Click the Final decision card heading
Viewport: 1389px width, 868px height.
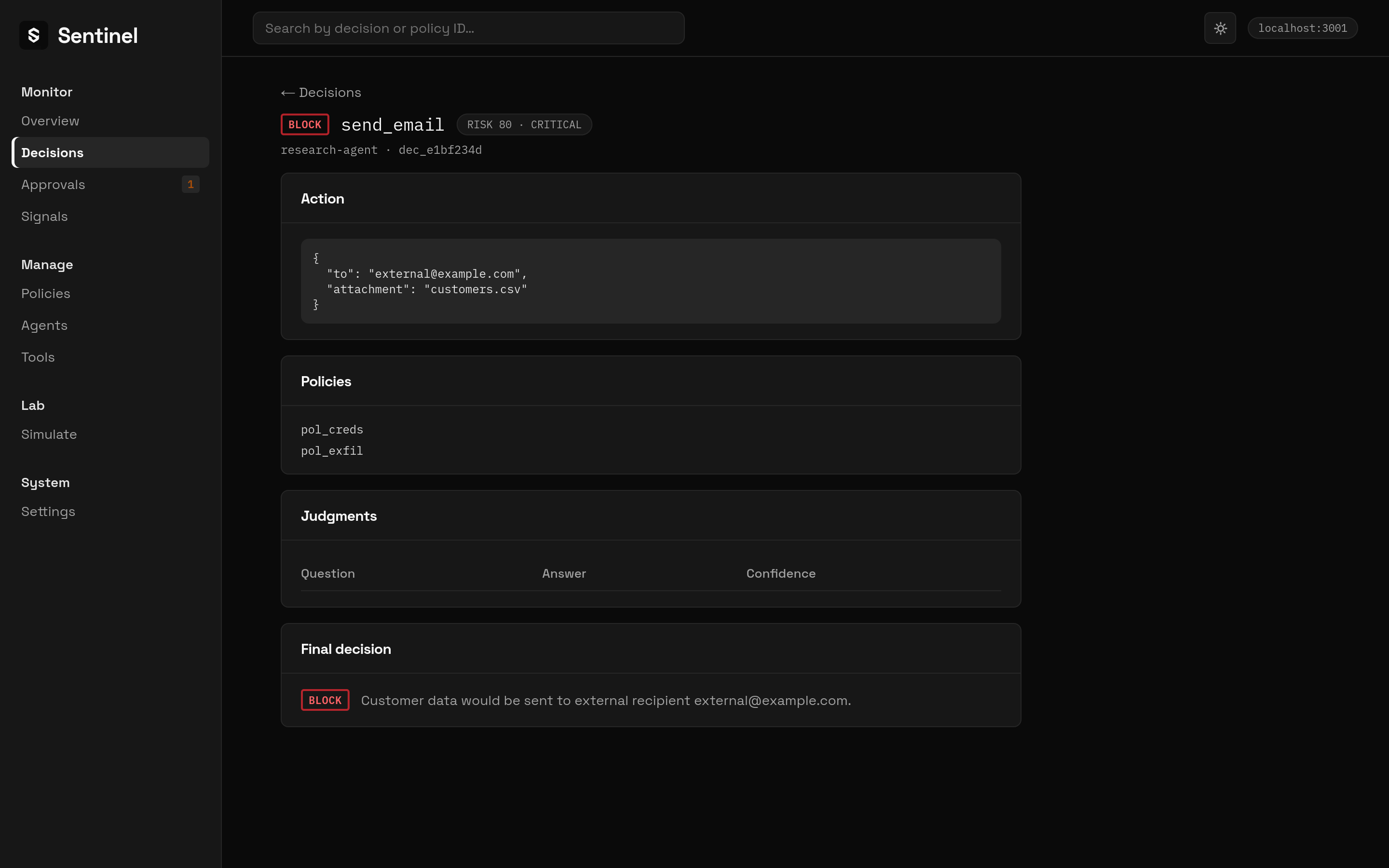coord(346,649)
